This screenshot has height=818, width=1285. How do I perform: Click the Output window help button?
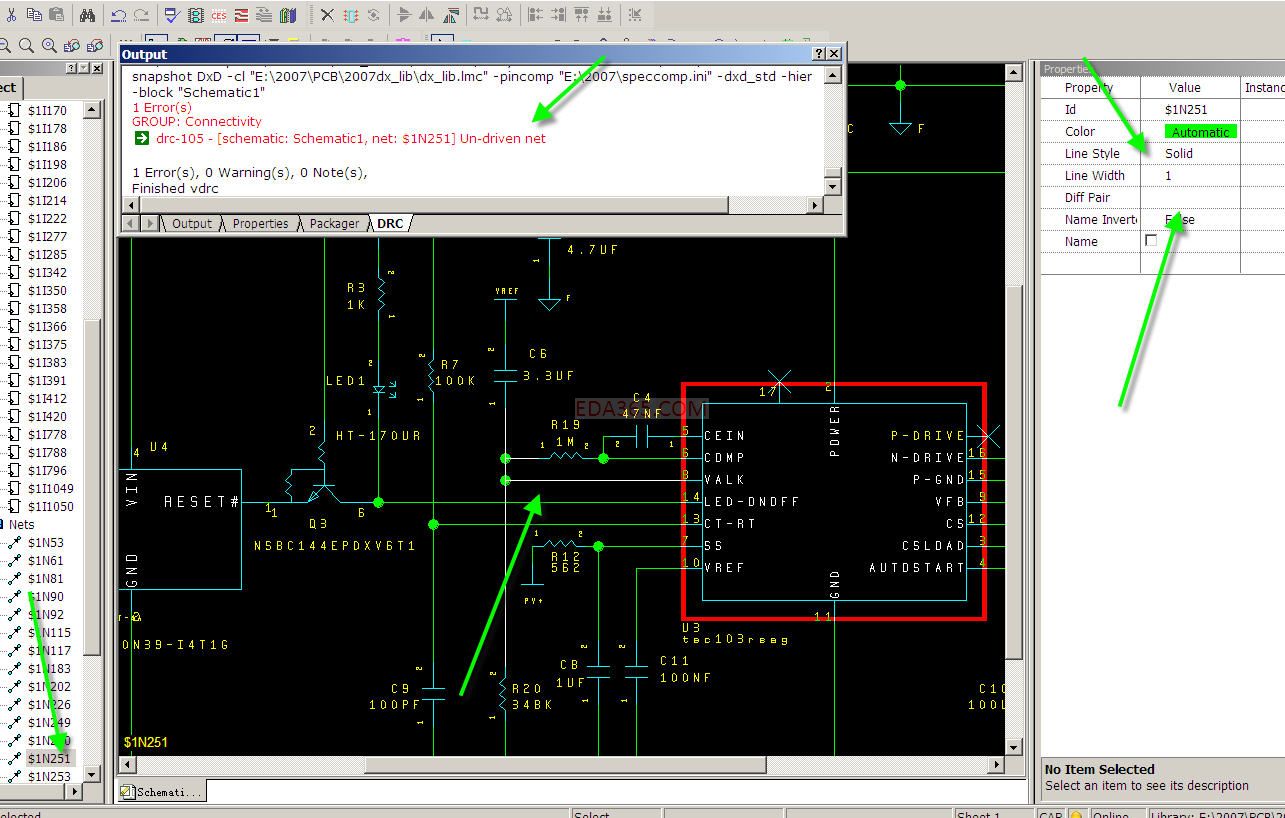819,54
